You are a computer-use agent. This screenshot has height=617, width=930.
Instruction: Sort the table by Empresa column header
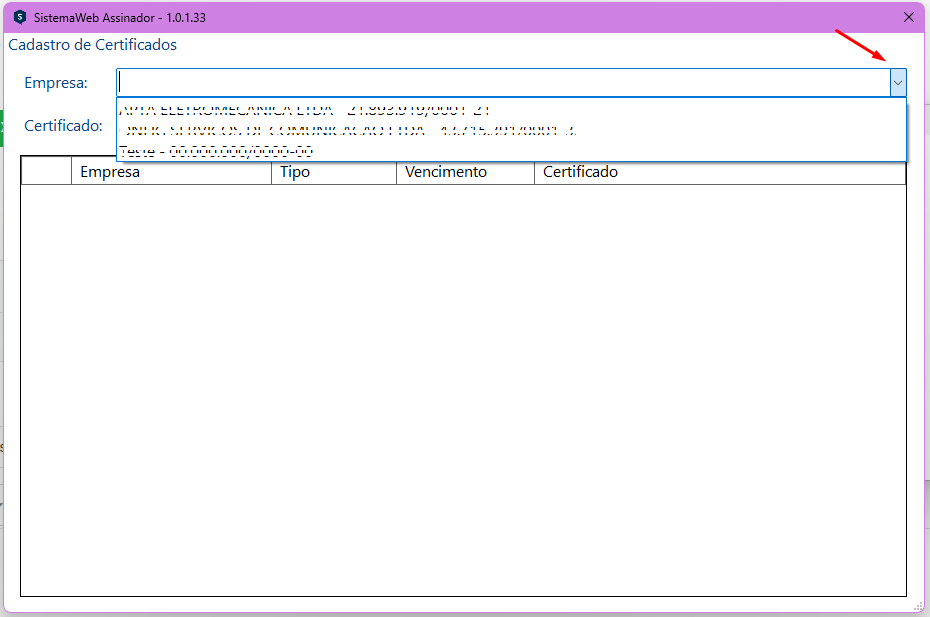point(171,172)
